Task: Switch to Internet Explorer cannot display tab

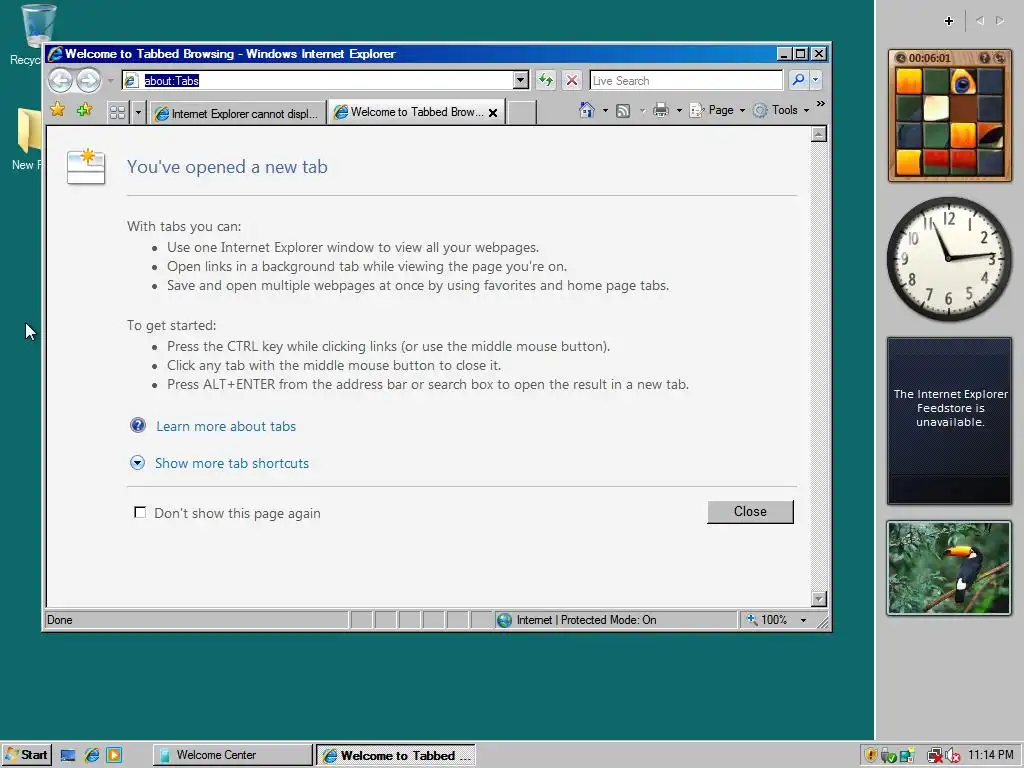Action: pos(237,113)
